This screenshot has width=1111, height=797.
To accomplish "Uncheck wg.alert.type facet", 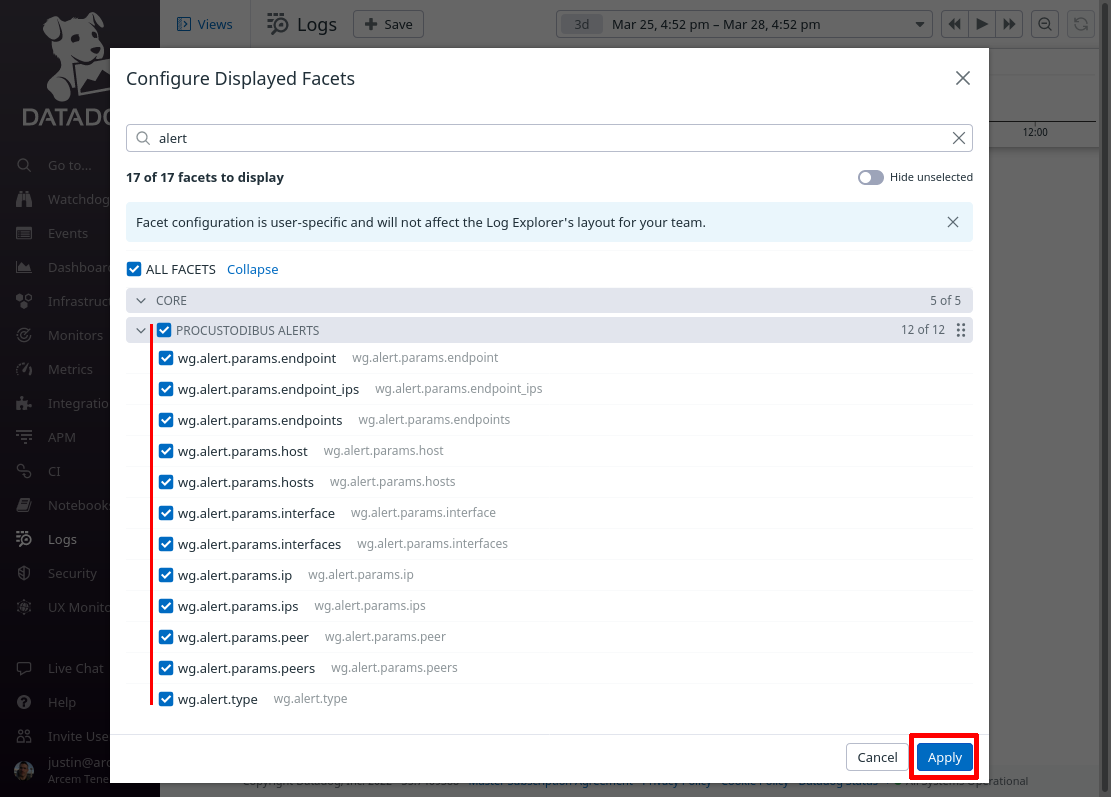I will tap(166, 699).
